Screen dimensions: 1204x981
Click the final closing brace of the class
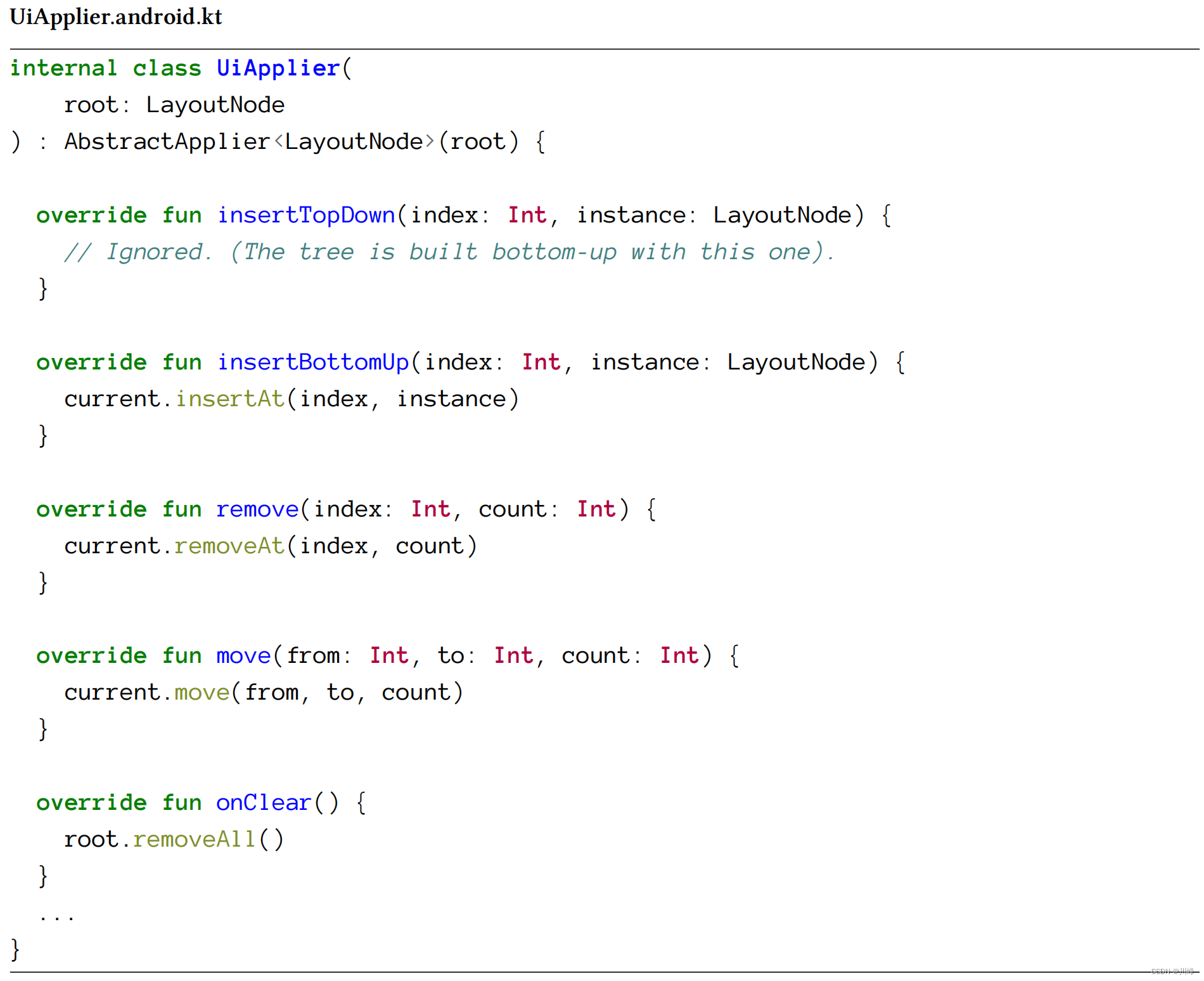16,950
